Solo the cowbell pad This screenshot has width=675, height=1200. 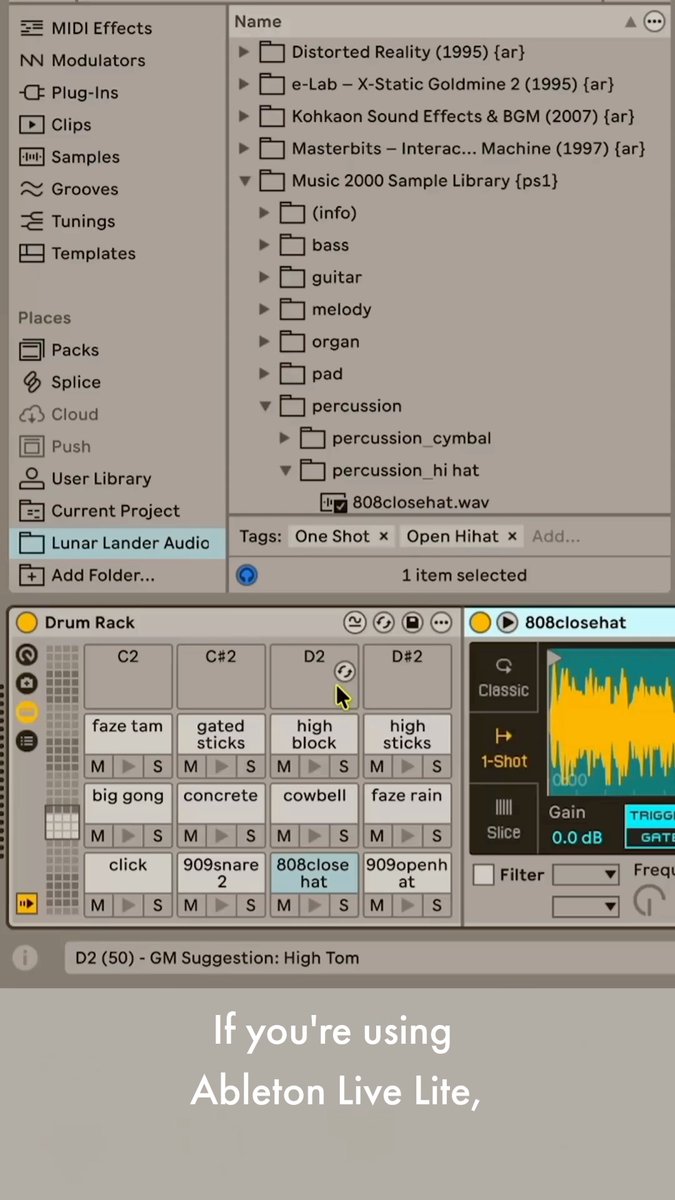click(x=344, y=836)
